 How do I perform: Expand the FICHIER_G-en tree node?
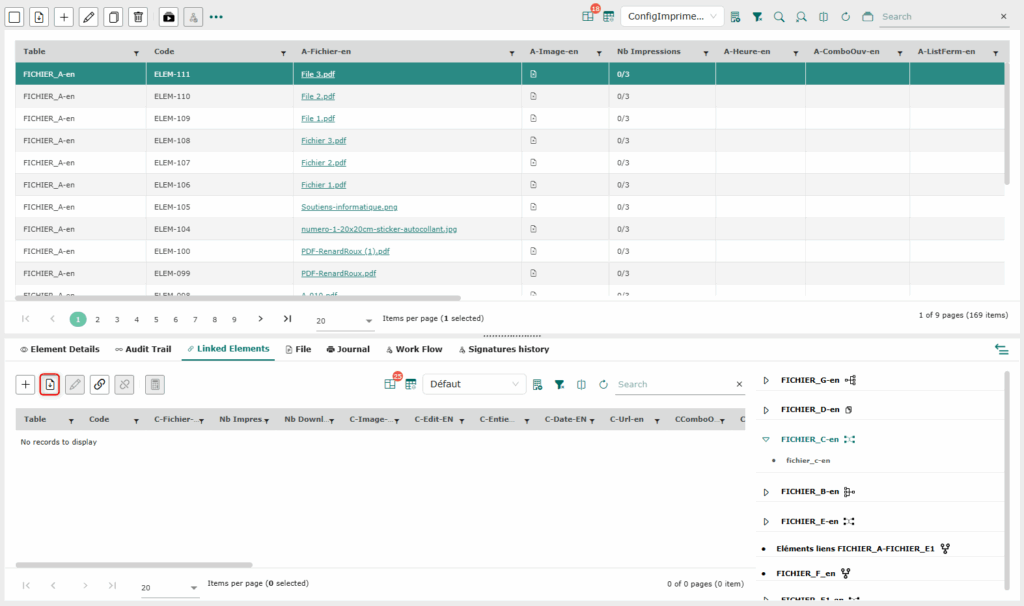pyautogui.click(x=766, y=380)
